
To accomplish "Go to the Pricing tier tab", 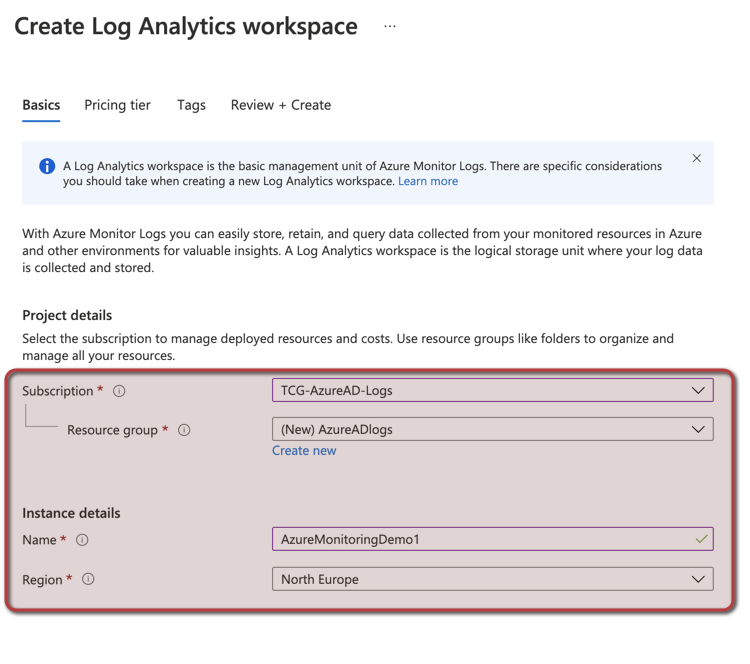I will coord(117,105).
